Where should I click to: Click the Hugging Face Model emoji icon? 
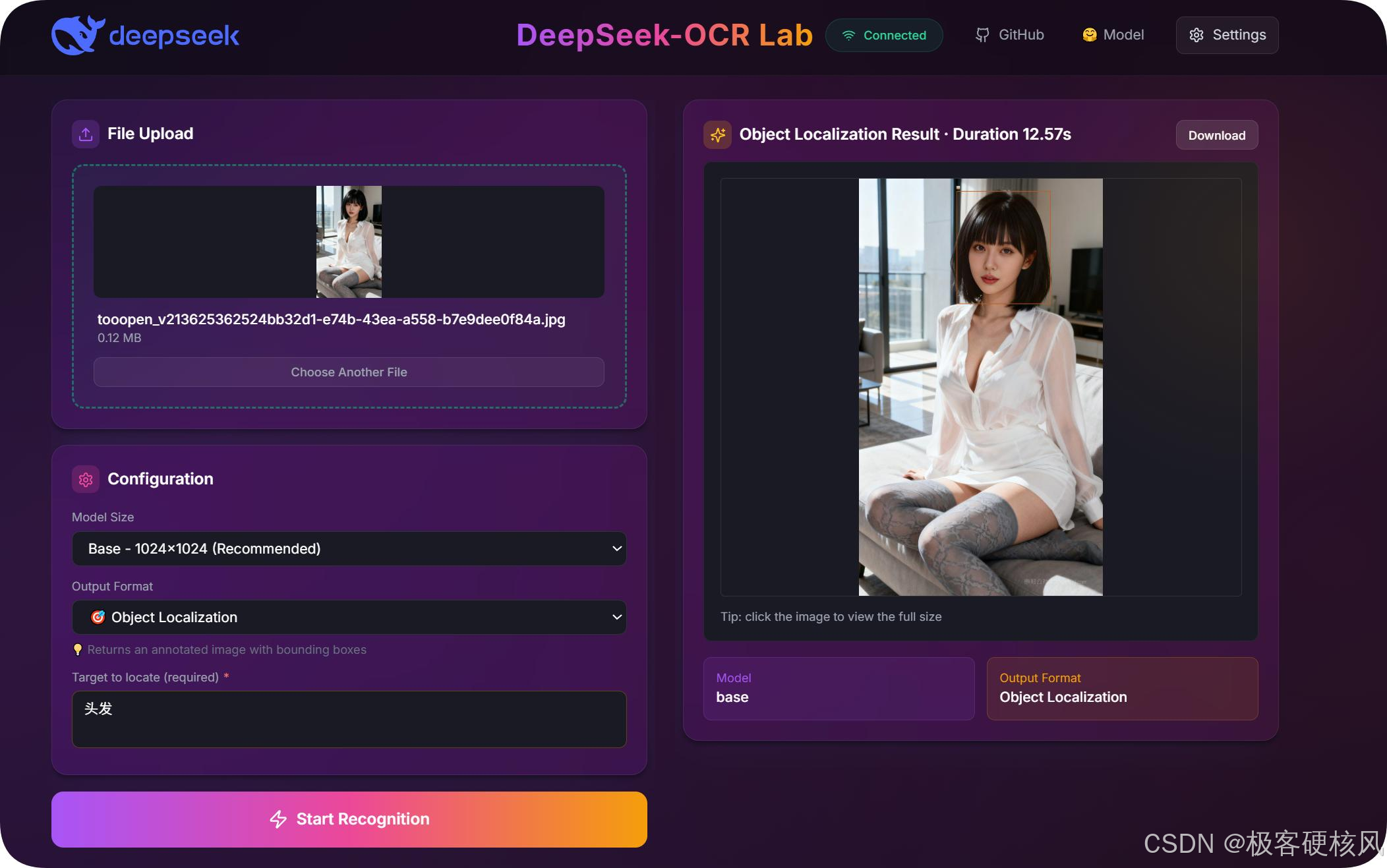1089,35
